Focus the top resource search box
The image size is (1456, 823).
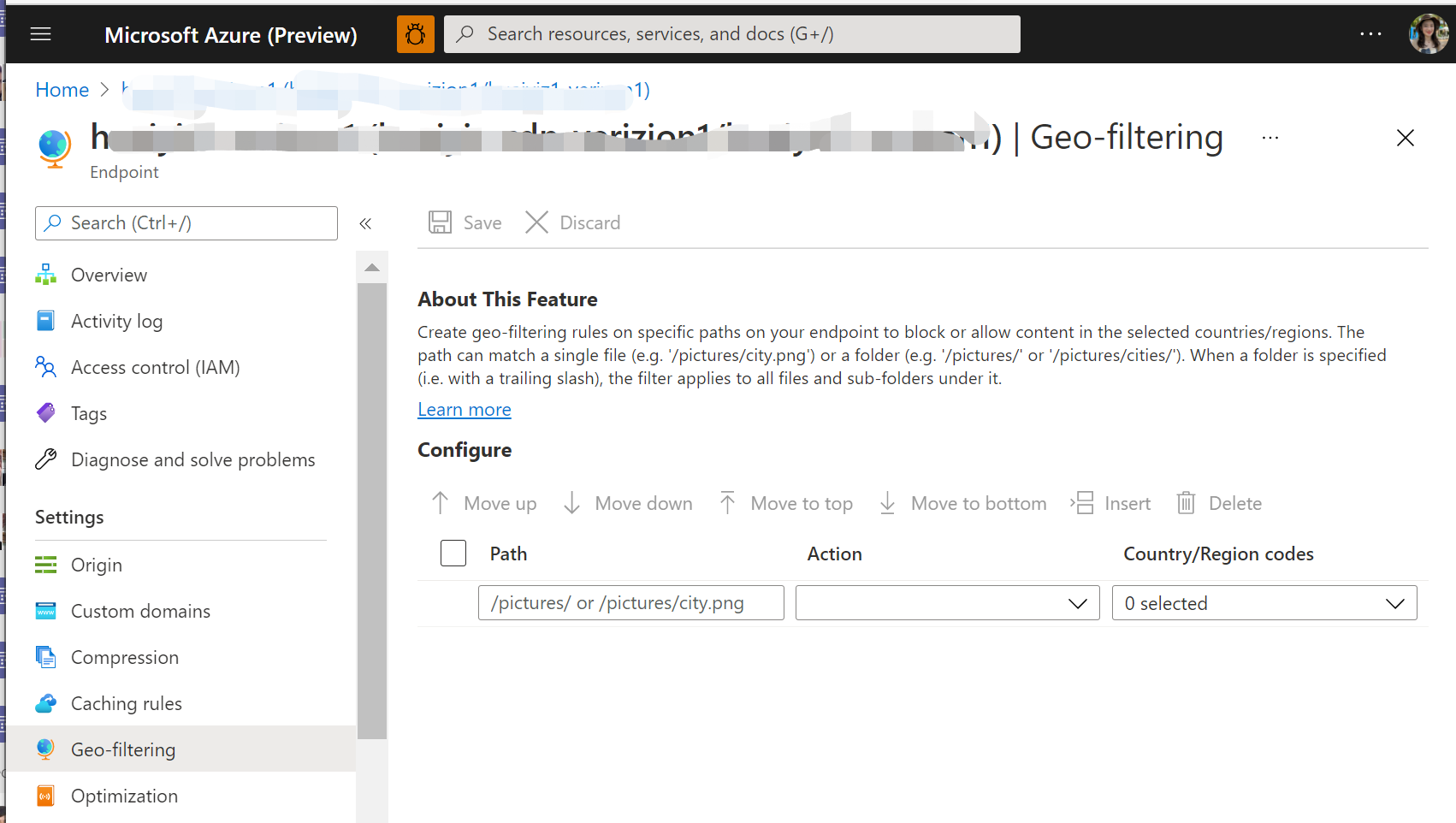pyautogui.click(x=731, y=34)
